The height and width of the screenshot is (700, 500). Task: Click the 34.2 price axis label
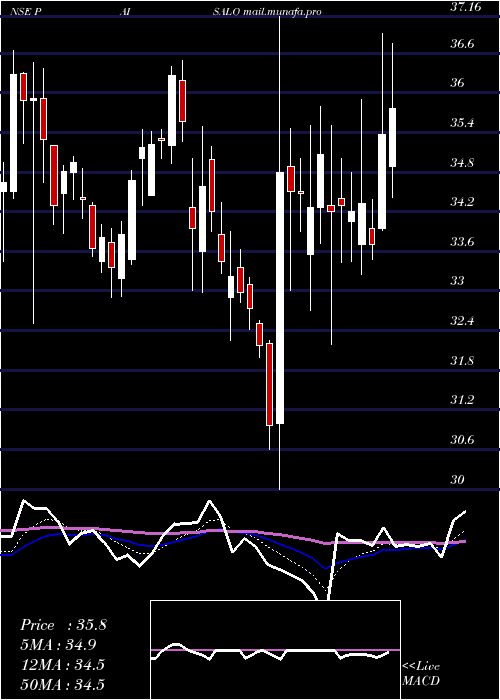[463, 202]
